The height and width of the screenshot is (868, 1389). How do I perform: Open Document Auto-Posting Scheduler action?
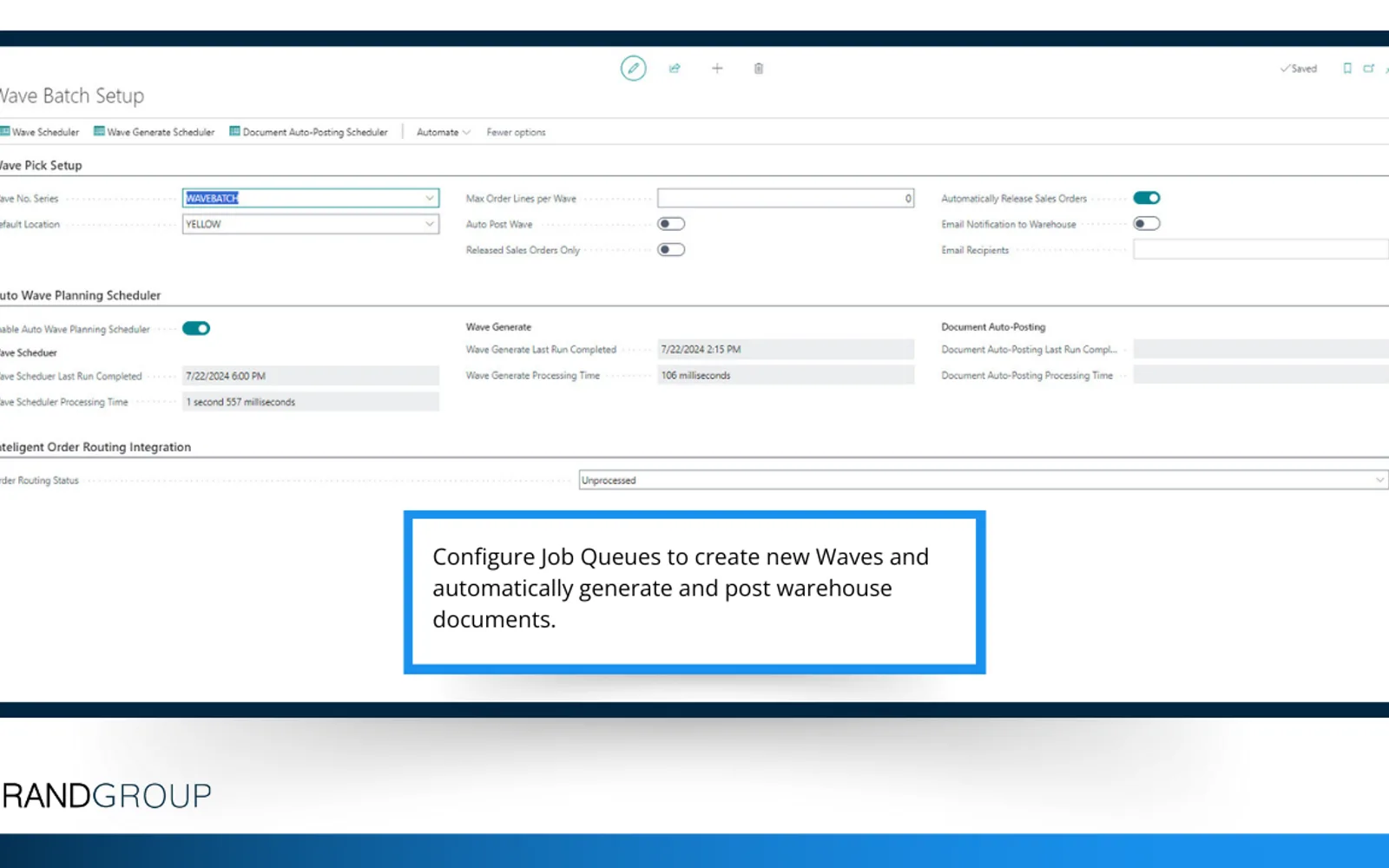pyautogui.click(x=308, y=132)
